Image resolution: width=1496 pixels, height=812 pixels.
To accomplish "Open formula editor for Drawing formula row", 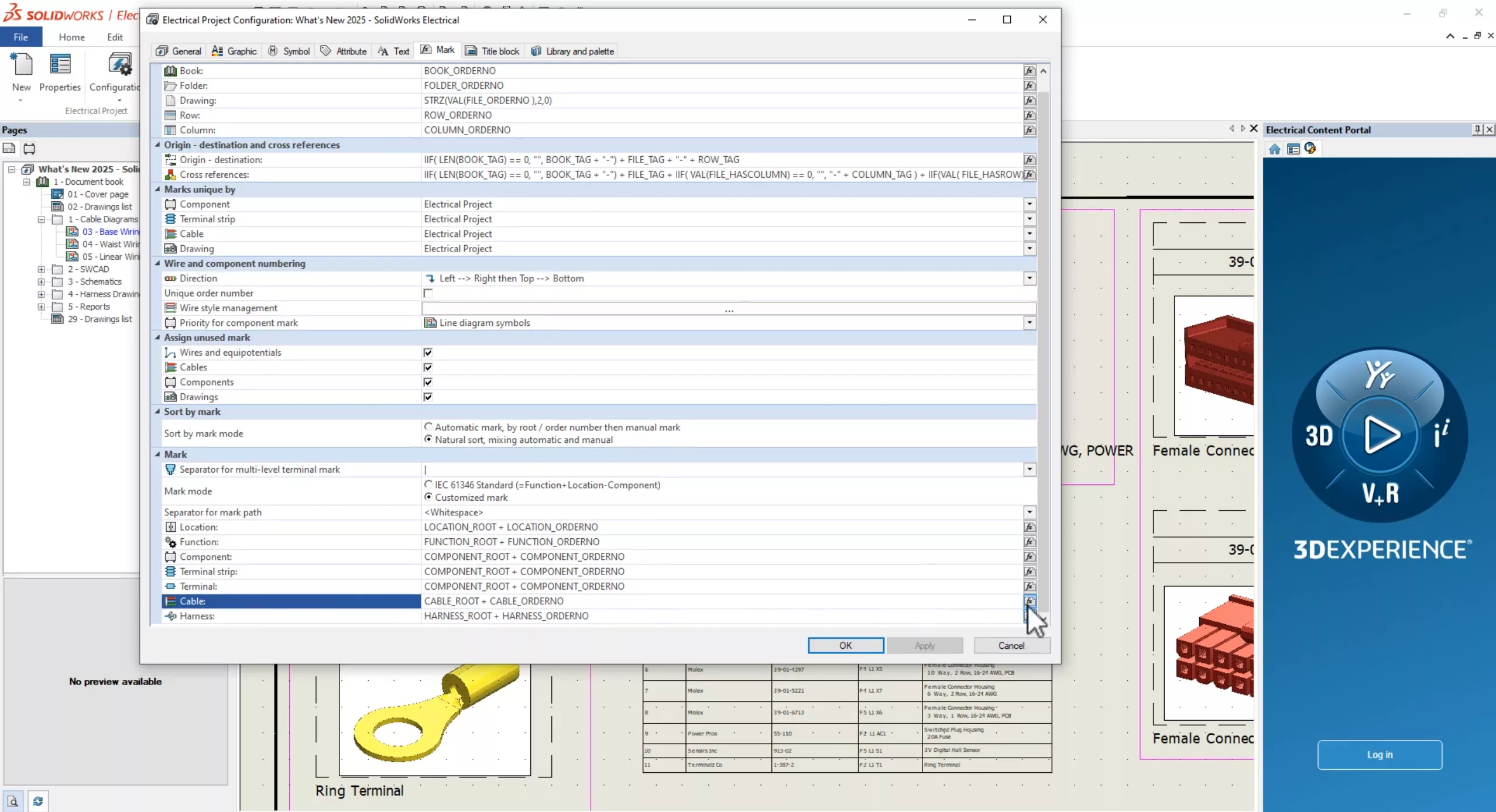I will point(1029,101).
